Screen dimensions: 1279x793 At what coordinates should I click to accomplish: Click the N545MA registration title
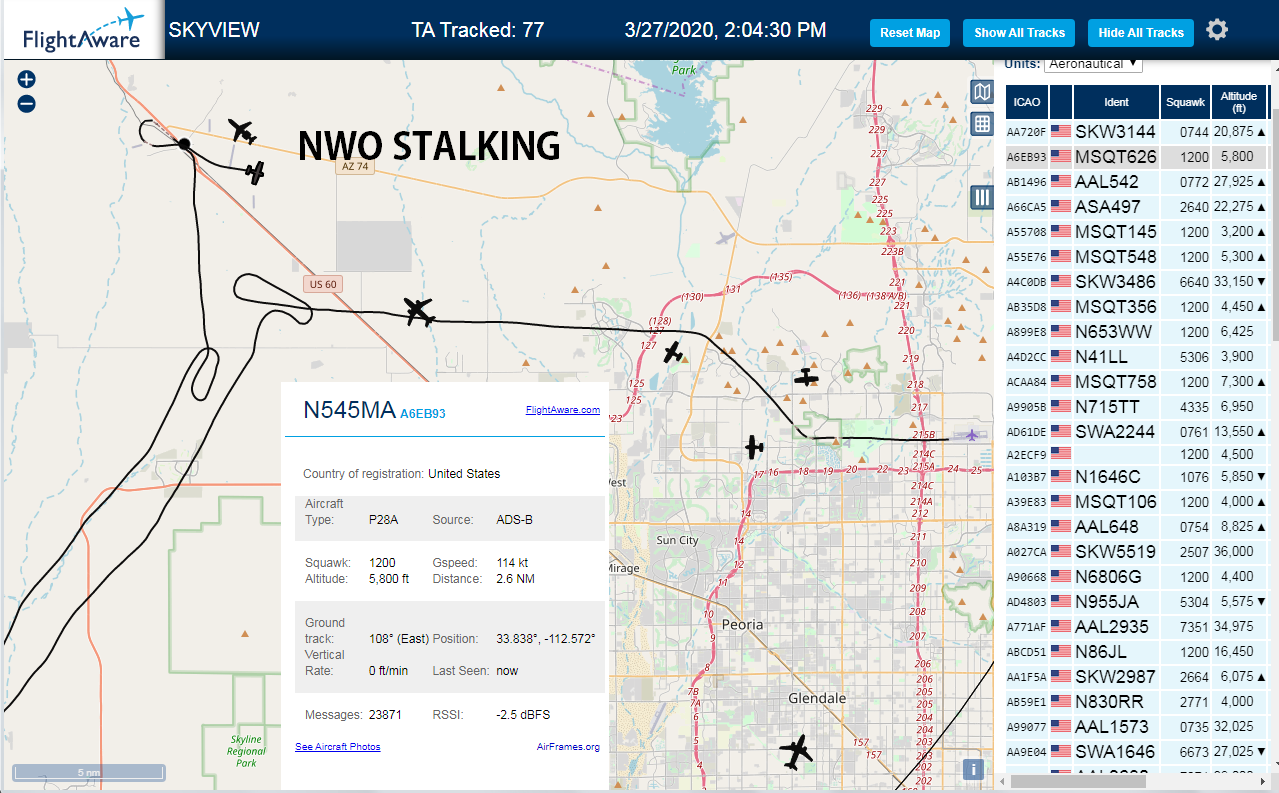349,410
